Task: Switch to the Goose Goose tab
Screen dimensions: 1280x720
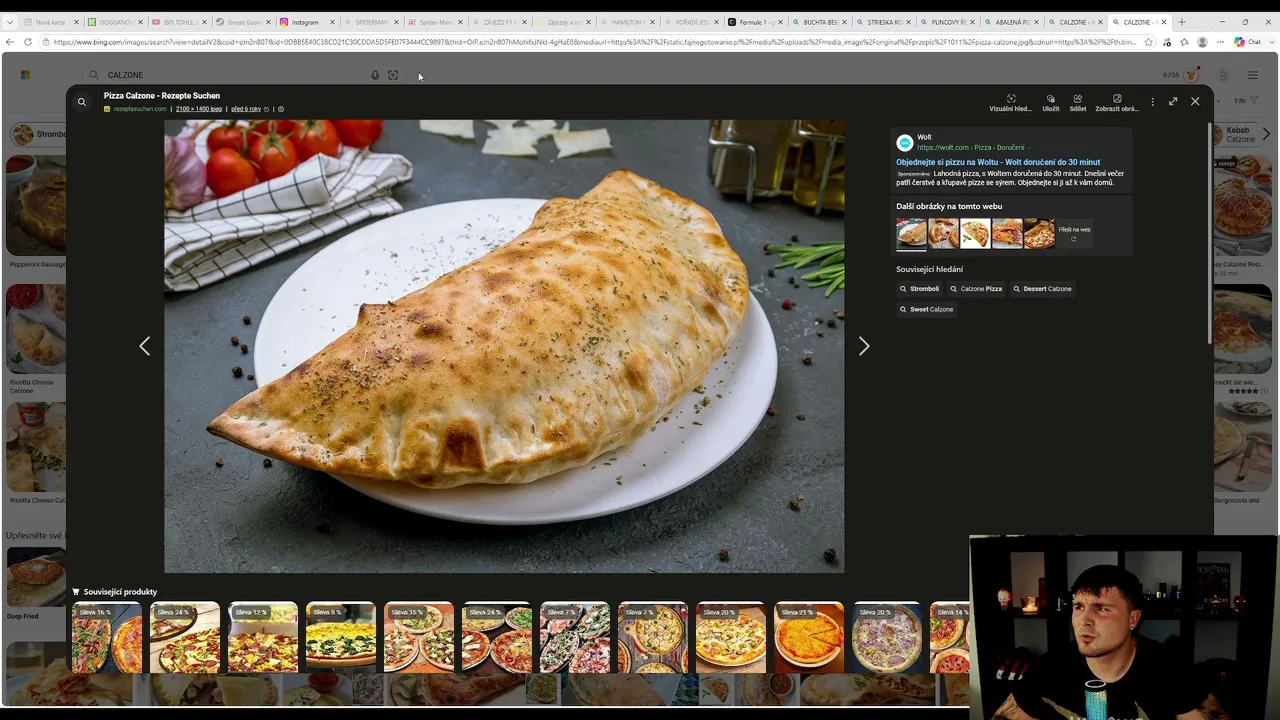Action: coord(242,22)
